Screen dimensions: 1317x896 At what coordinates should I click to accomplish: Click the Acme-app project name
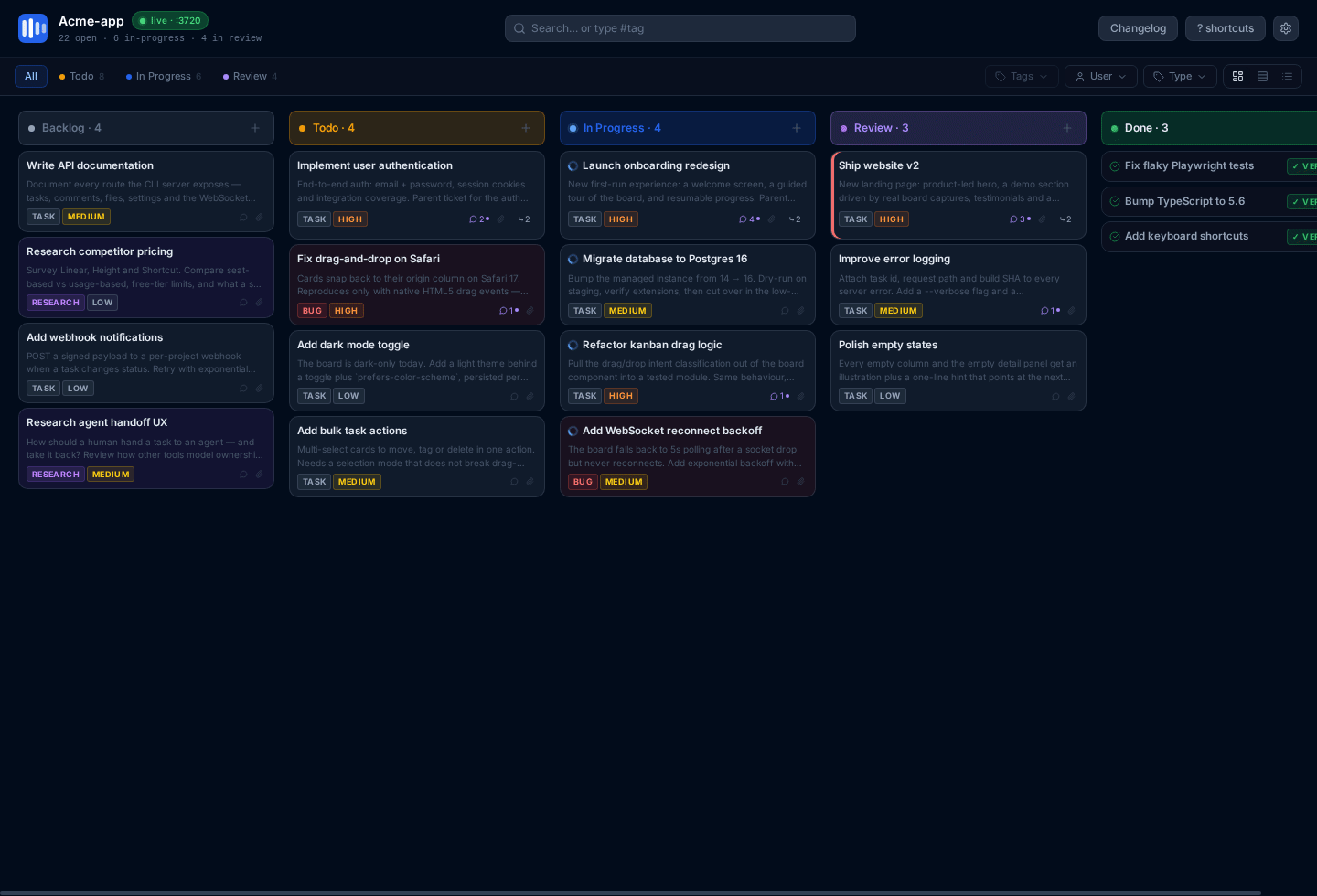pos(91,21)
